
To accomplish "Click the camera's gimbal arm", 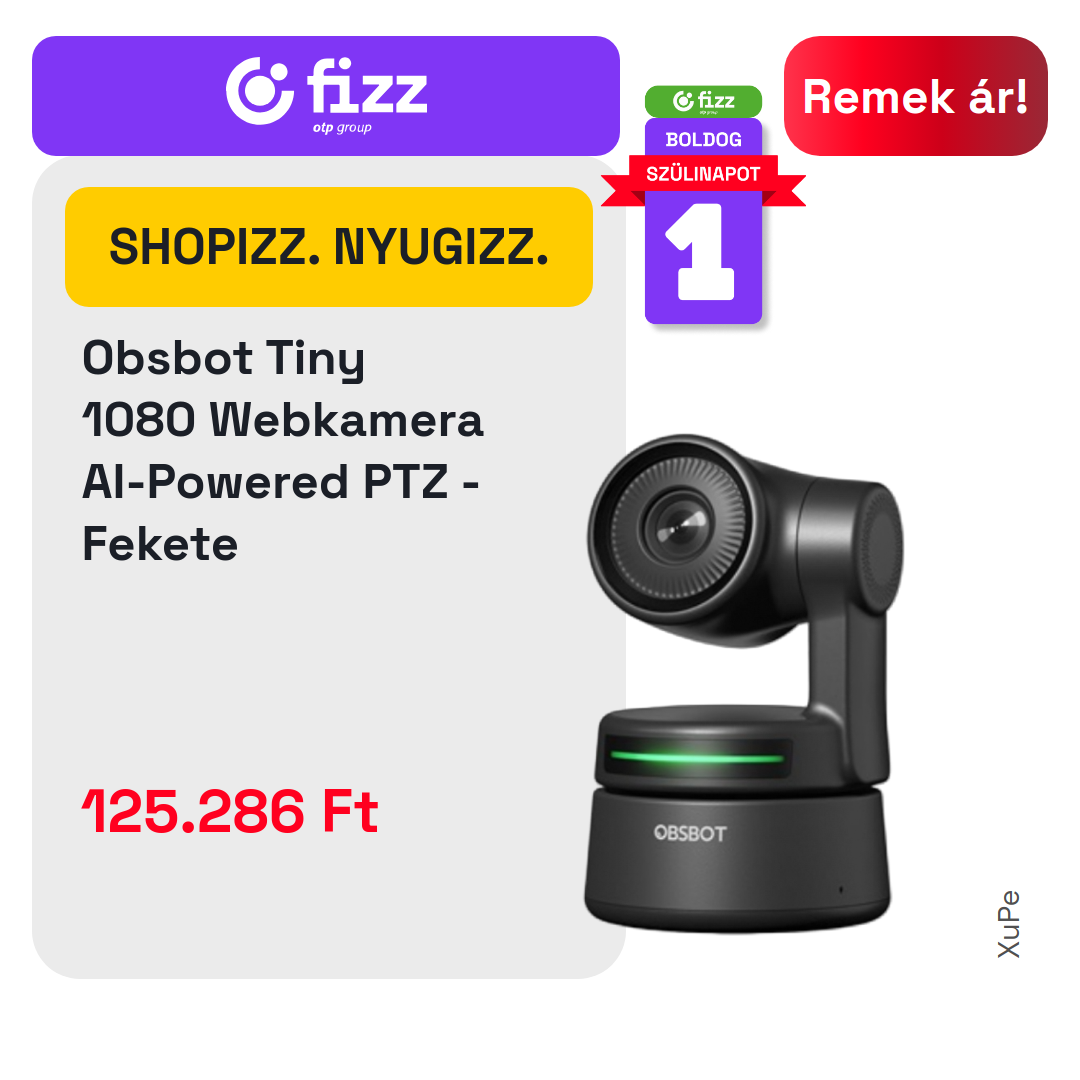I will [x=849, y=620].
